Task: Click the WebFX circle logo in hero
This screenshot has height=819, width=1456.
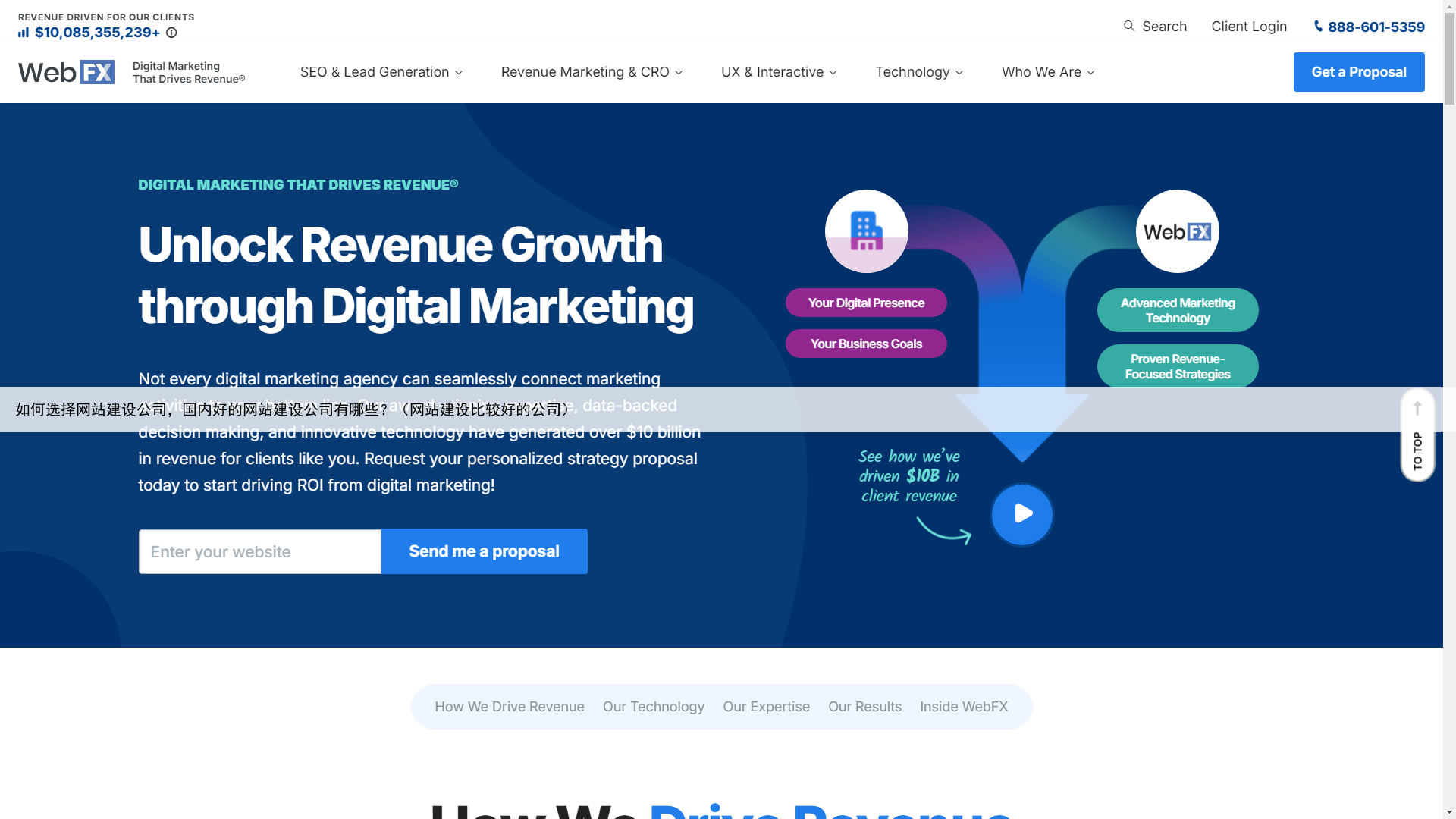Action: pos(1177,231)
